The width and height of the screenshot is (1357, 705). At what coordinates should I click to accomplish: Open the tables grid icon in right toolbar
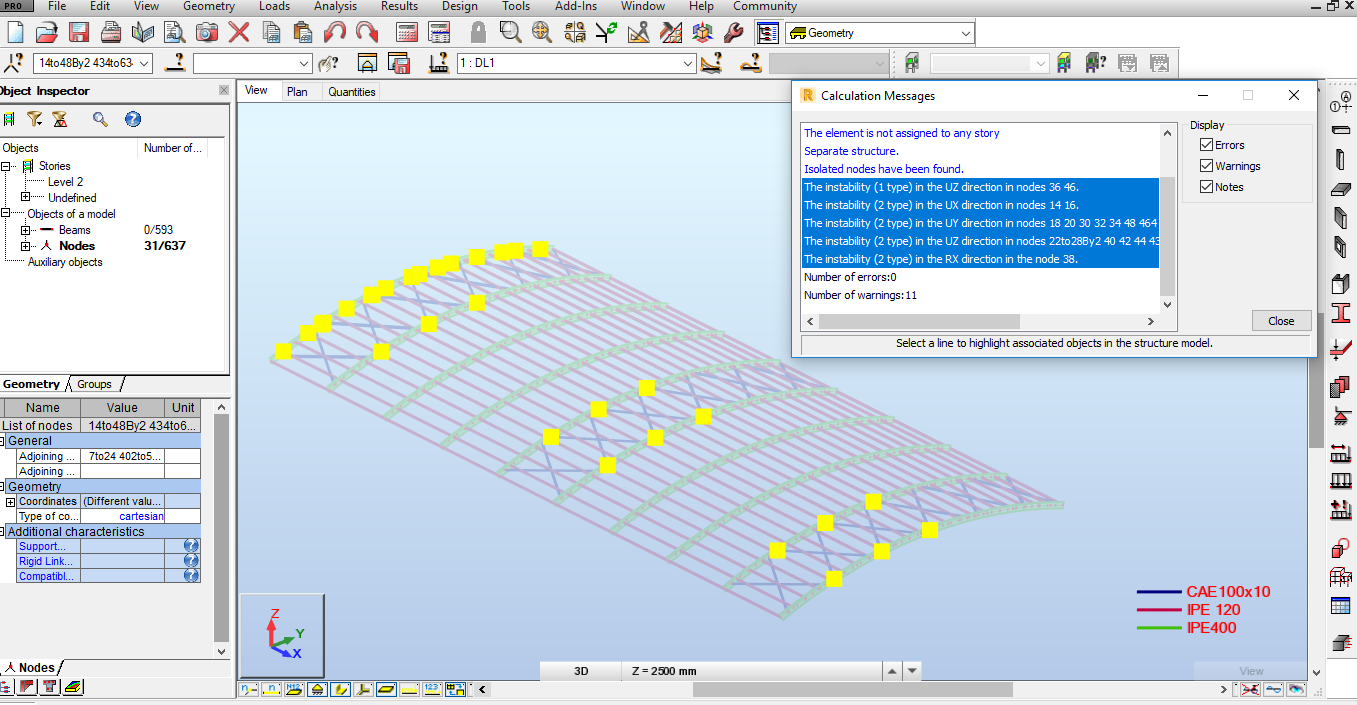click(1341, 606)
